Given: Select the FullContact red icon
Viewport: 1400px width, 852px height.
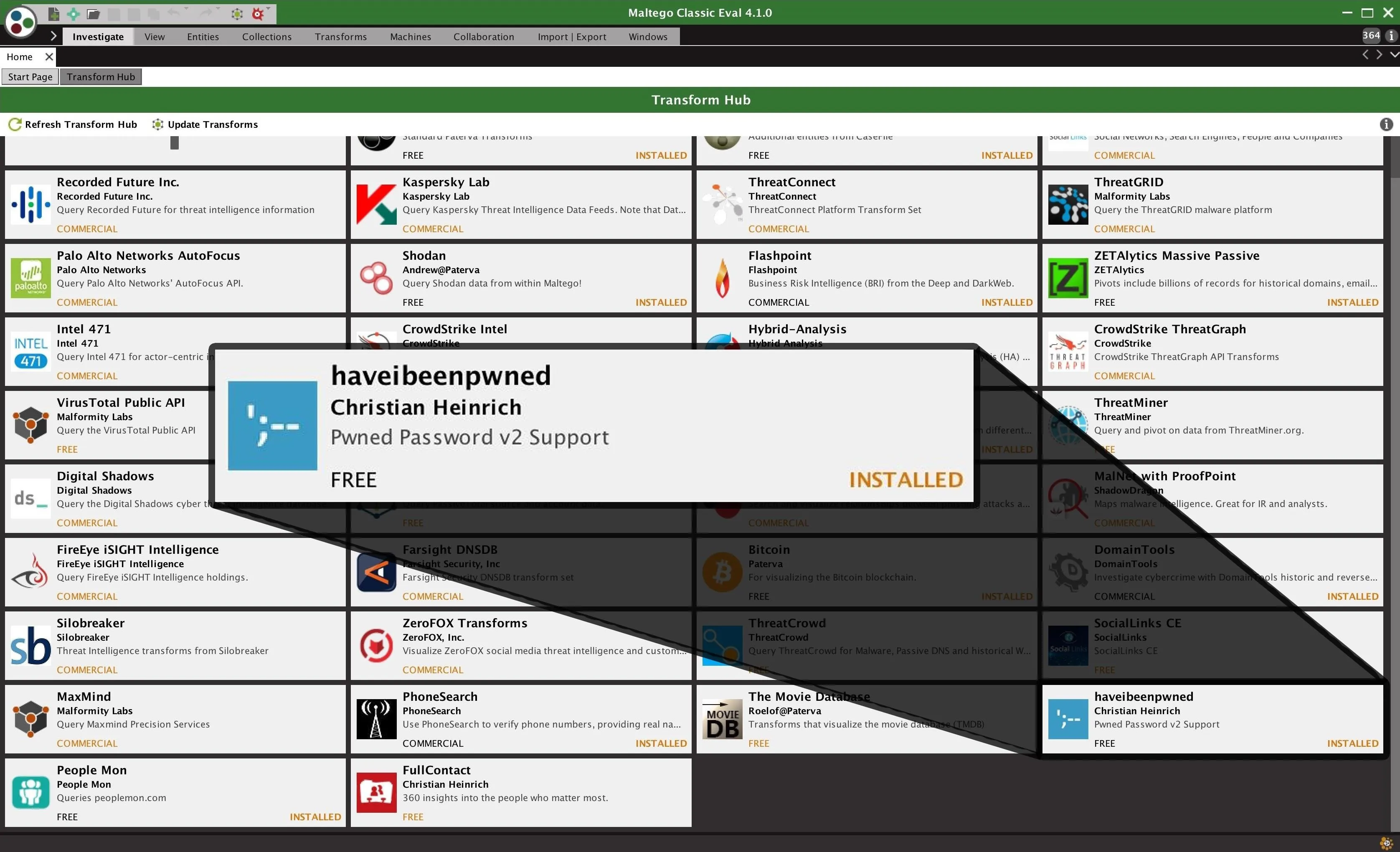Looking at the screenshot, I should click(x=376, y=793).
